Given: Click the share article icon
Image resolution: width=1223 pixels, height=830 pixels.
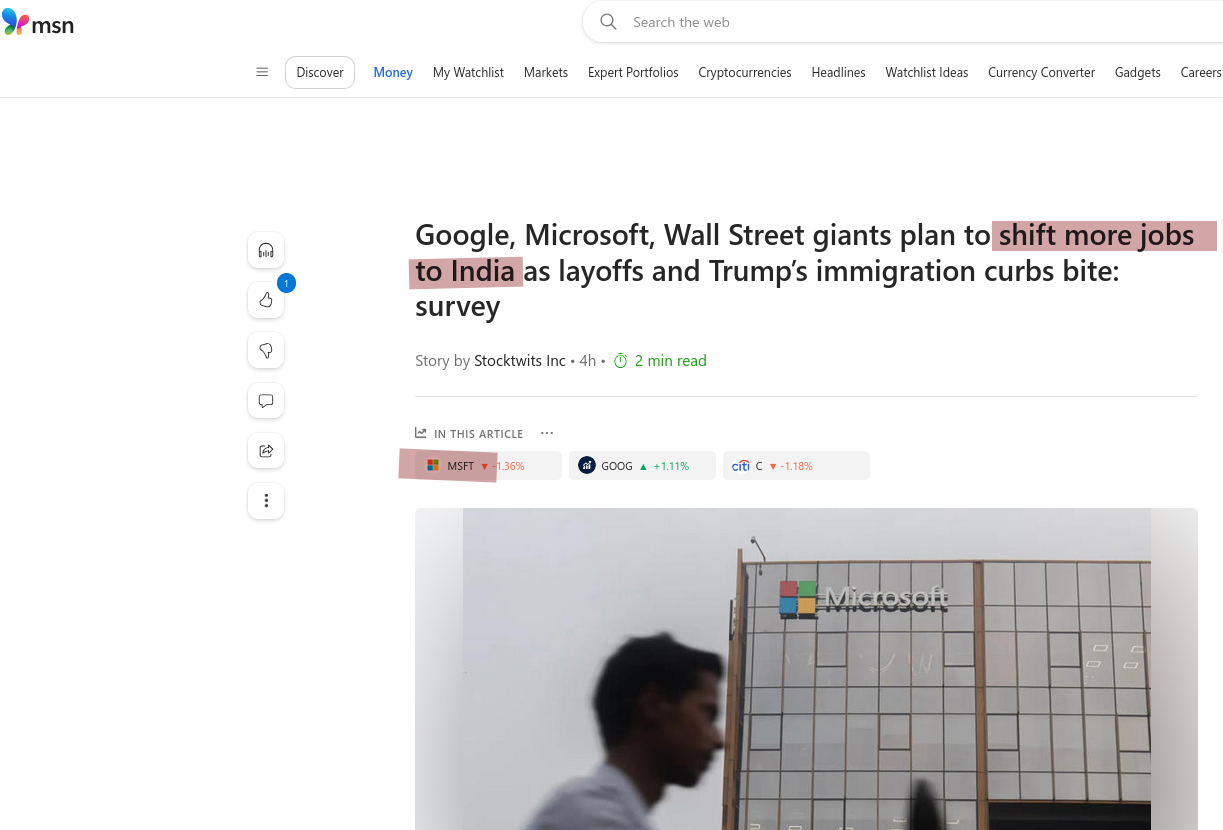Looking at the screenshot, I should 265,450.
